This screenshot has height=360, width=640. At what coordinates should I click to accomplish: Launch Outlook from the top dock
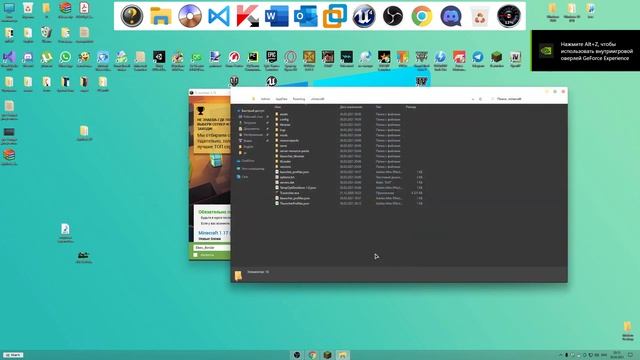coord(305,16)
